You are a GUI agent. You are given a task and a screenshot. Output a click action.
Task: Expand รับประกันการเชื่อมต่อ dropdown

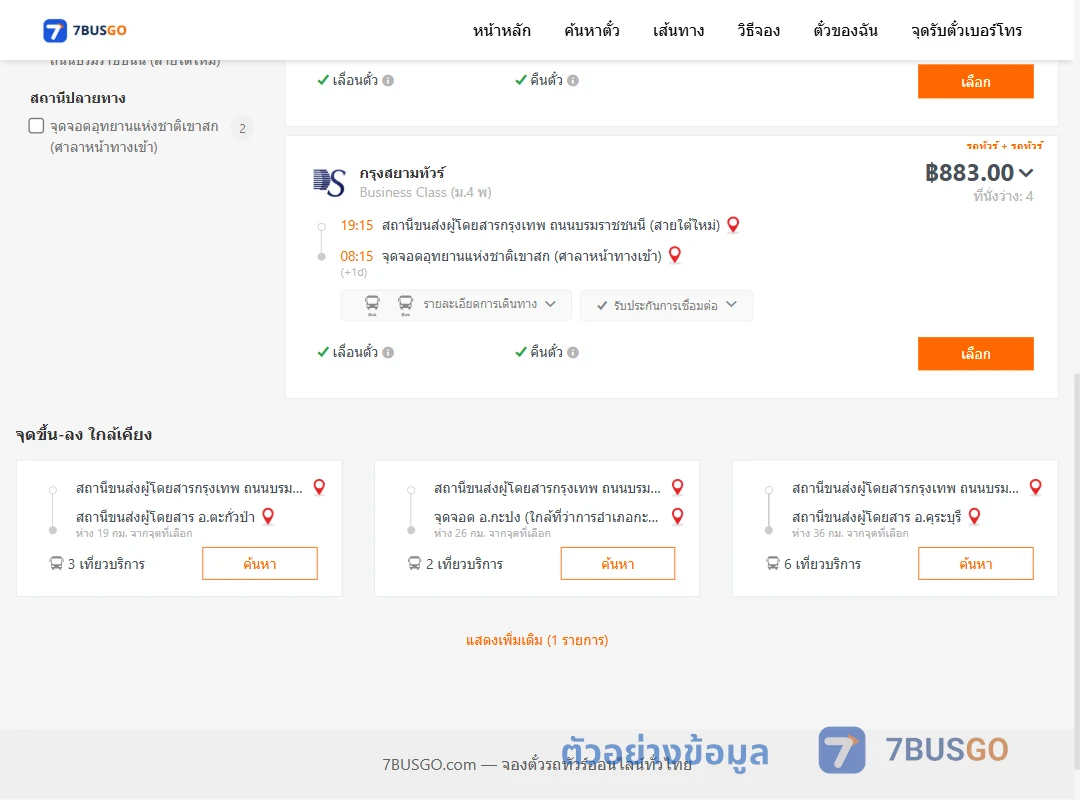pyautogui.click(x=666, y=305)
